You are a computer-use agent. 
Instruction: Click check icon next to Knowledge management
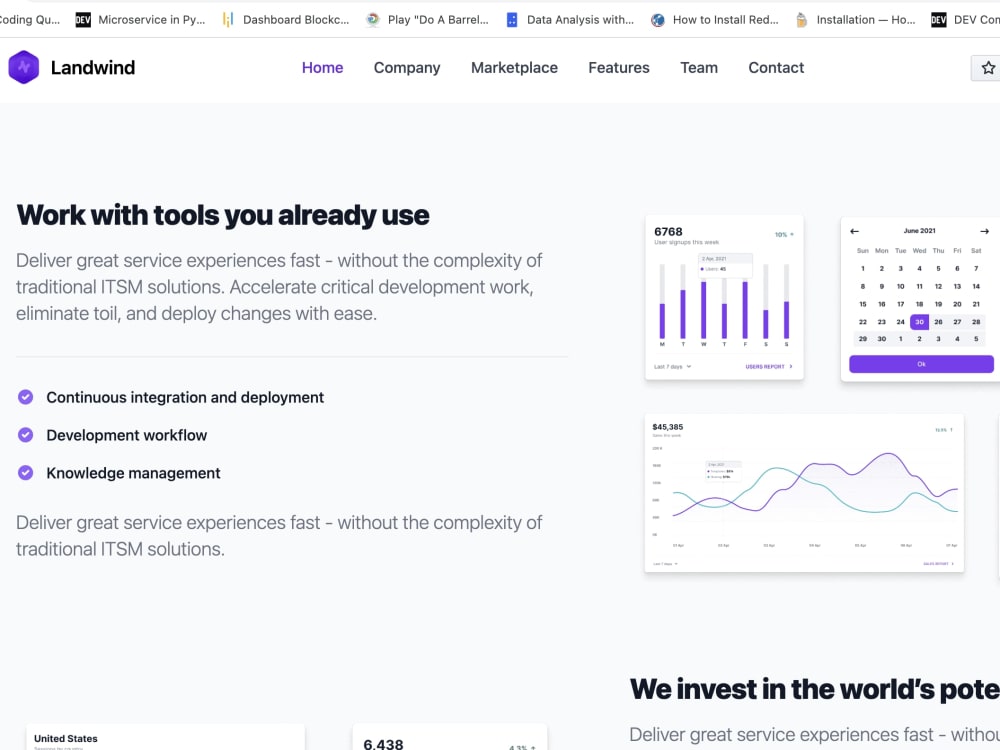(x=25, y=473)
